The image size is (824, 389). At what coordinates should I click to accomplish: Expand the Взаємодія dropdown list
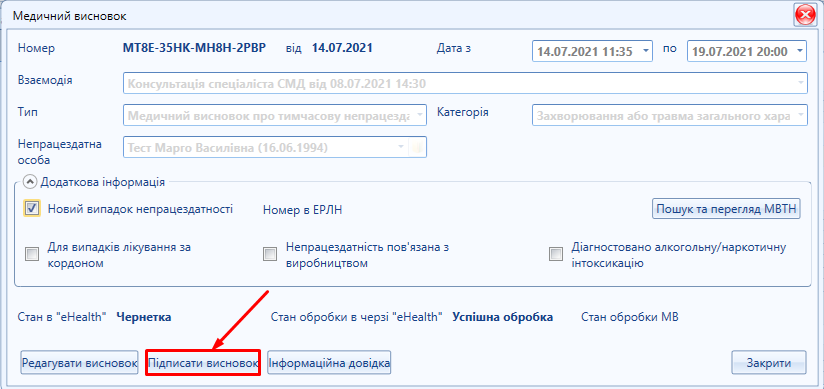(800, 83)
